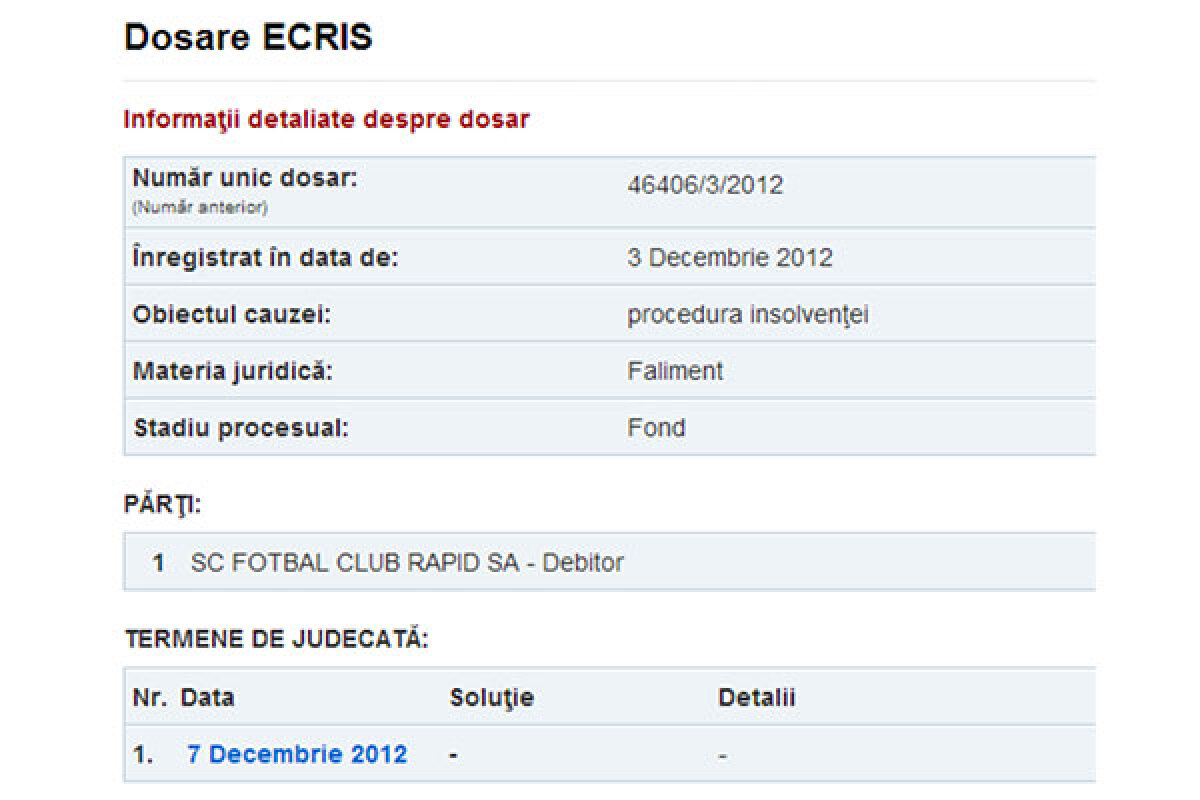This screenshot has width=1200, height=800.
Task: Click the Detalii column header
Action: tap(756, 697)
